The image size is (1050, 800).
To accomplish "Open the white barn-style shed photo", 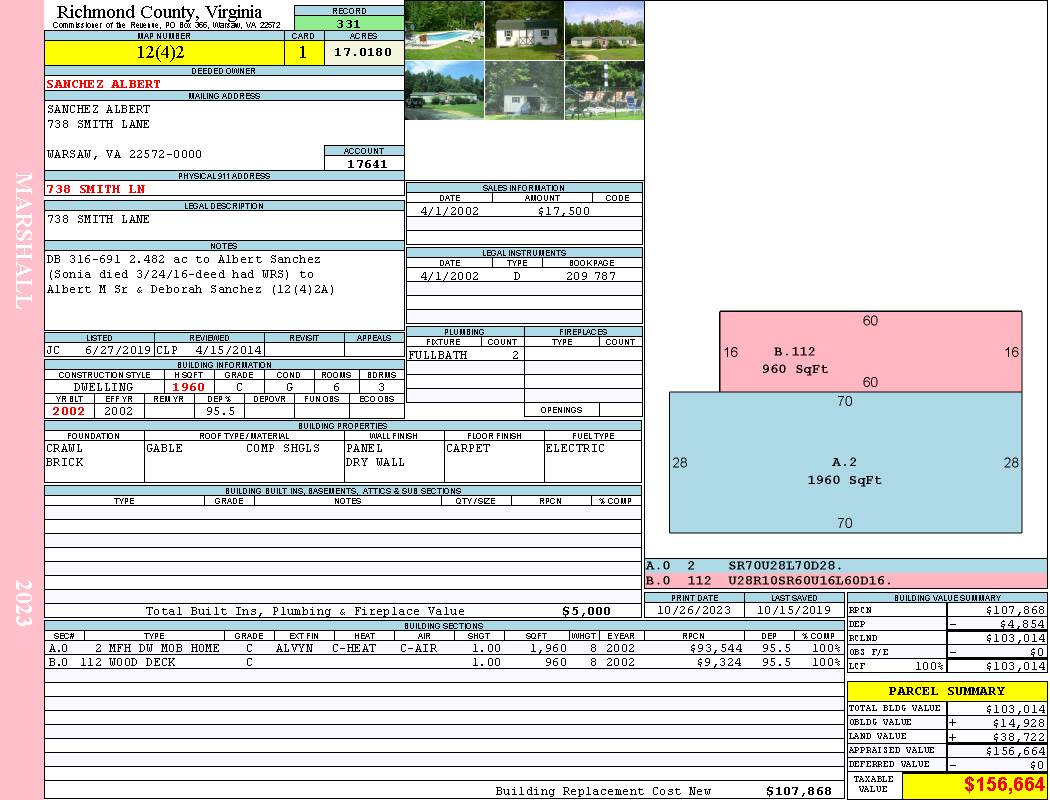I will point(524,30).
